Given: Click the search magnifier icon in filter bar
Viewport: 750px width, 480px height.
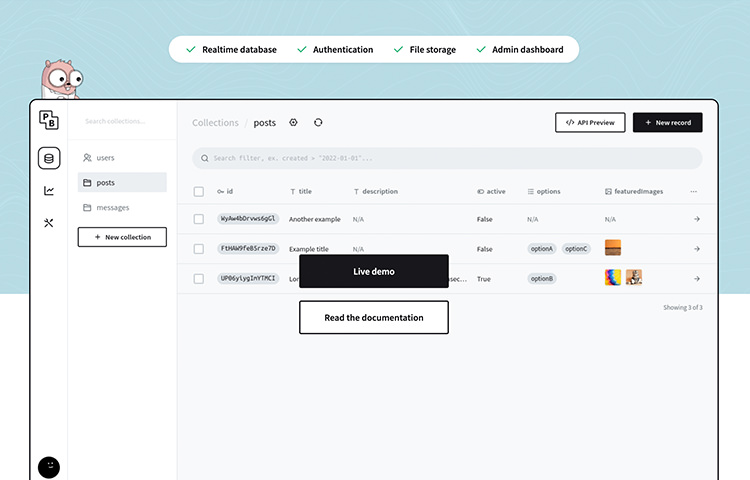Looking at the screenshot, I should coord(205,158).
